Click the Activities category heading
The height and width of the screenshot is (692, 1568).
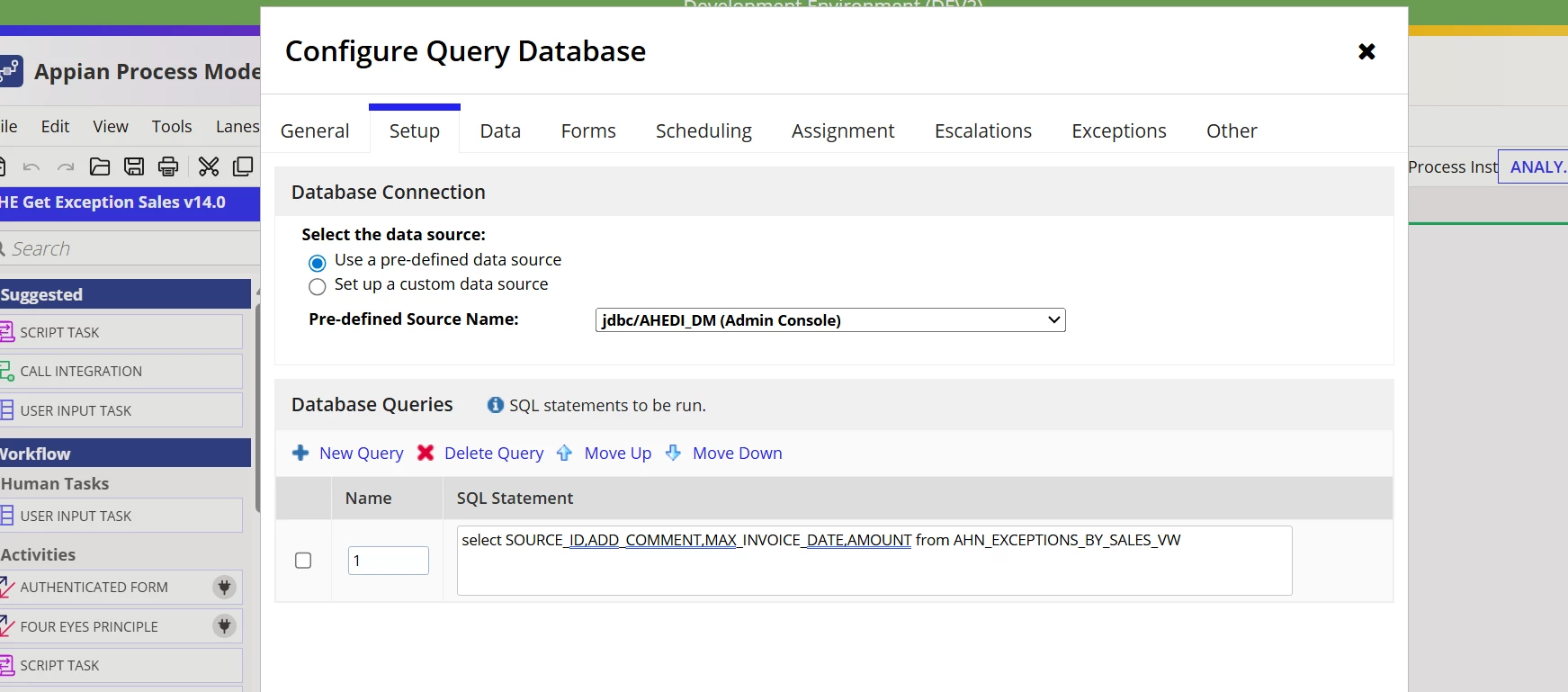coord(38,555)
